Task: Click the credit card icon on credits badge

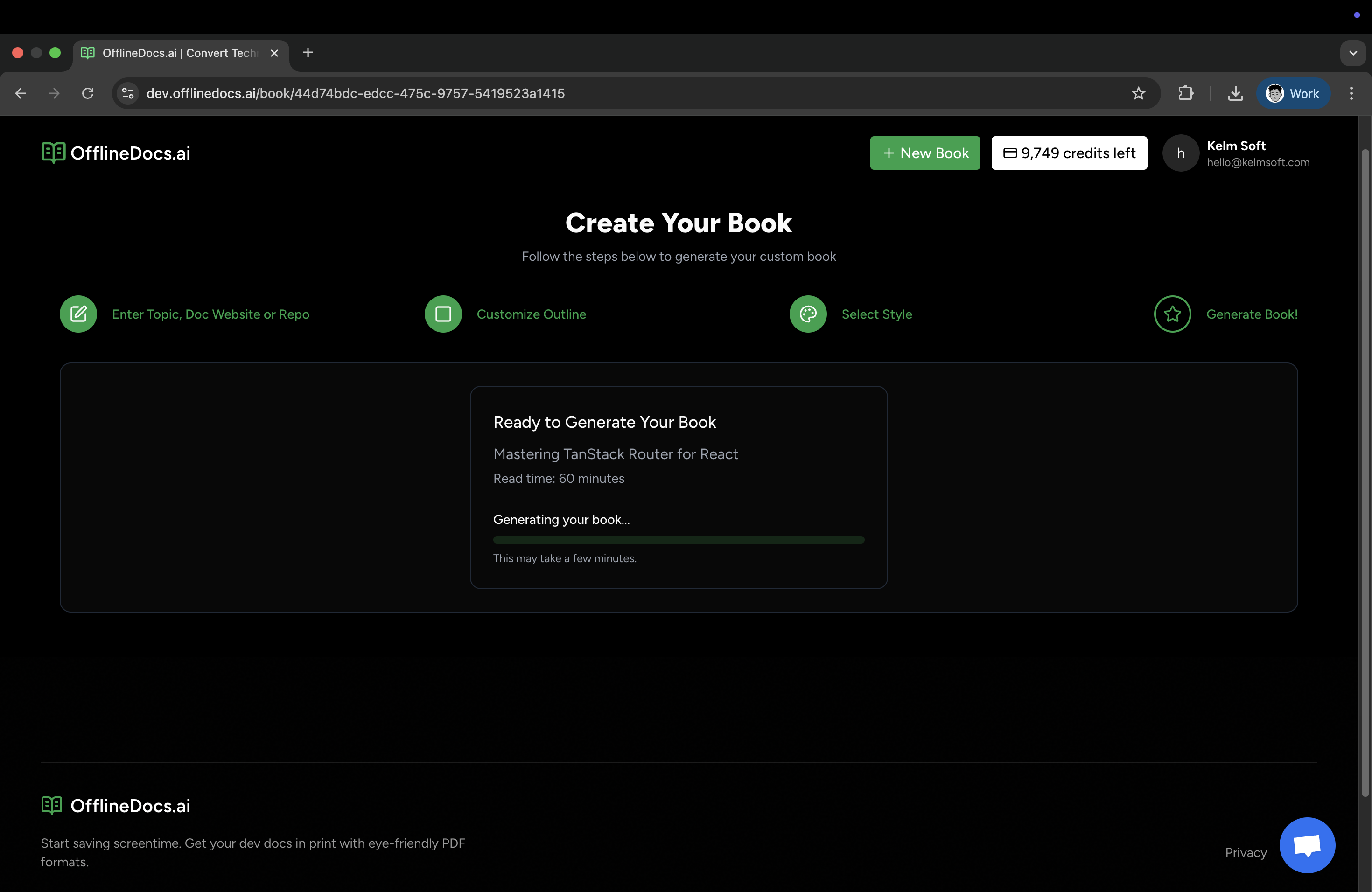Action: tap(1009, 153)
